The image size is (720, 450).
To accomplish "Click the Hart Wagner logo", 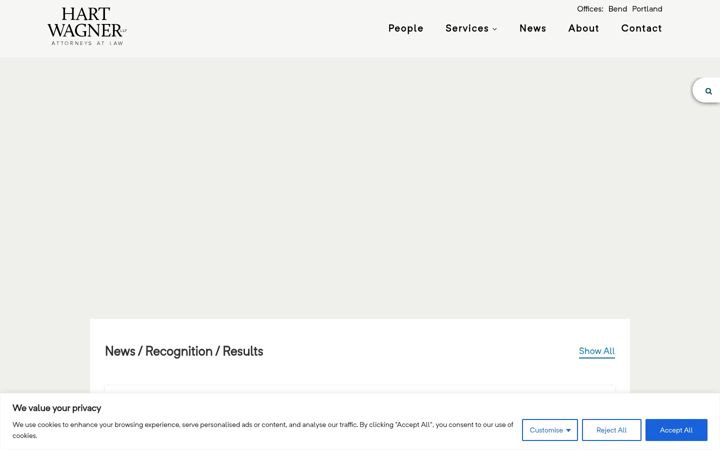I will (x=87, y=26).
